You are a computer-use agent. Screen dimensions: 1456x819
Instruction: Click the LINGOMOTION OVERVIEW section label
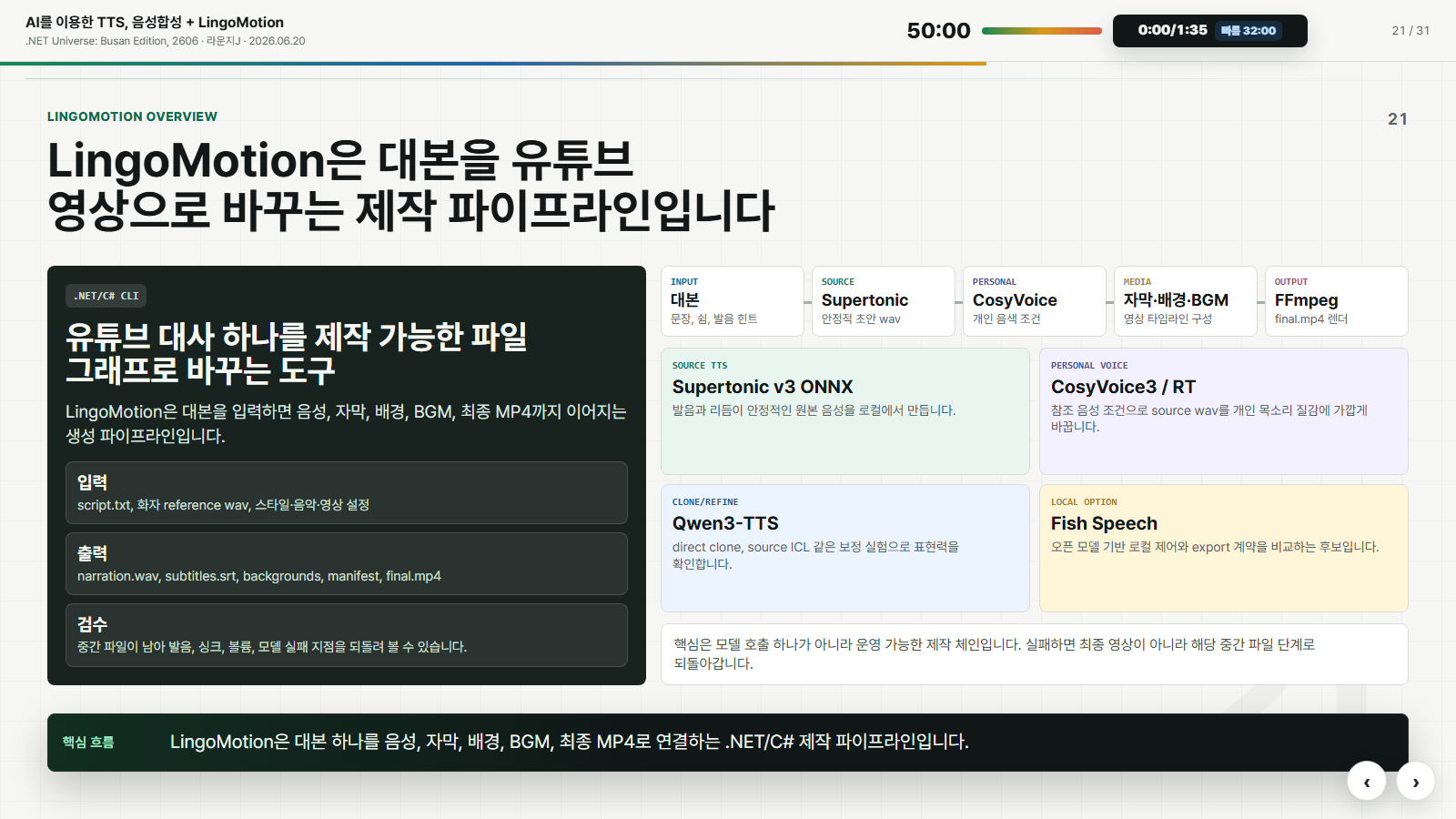tap(132, 116)
